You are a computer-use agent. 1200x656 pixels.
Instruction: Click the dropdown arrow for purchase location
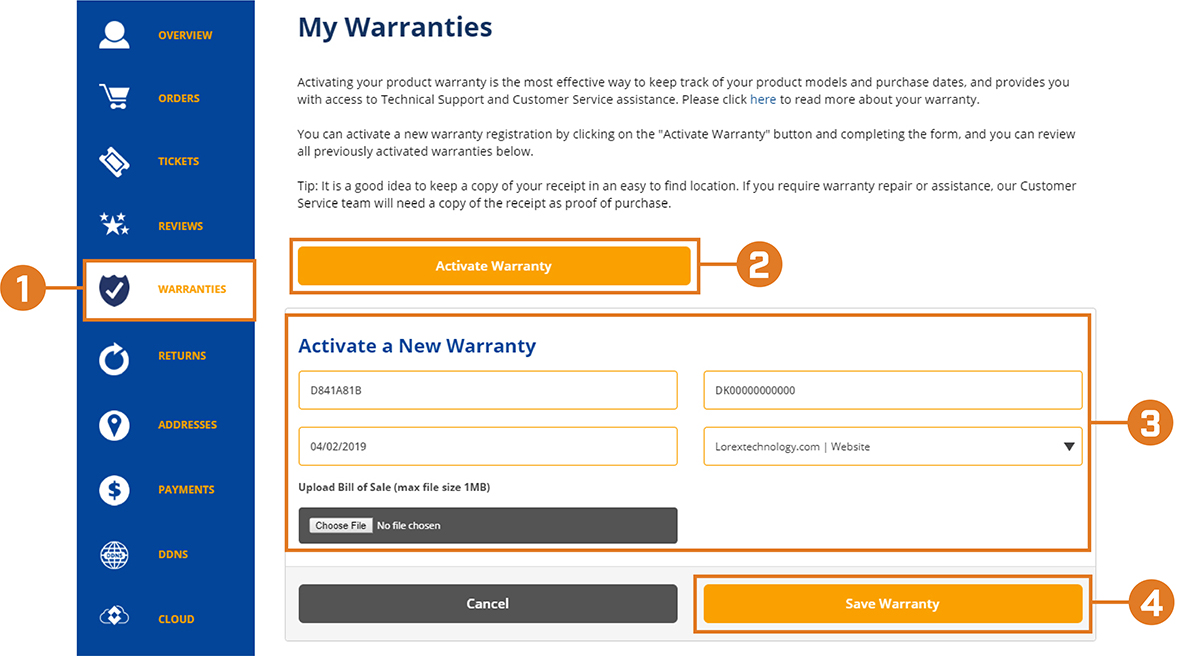click(1068, 447)
